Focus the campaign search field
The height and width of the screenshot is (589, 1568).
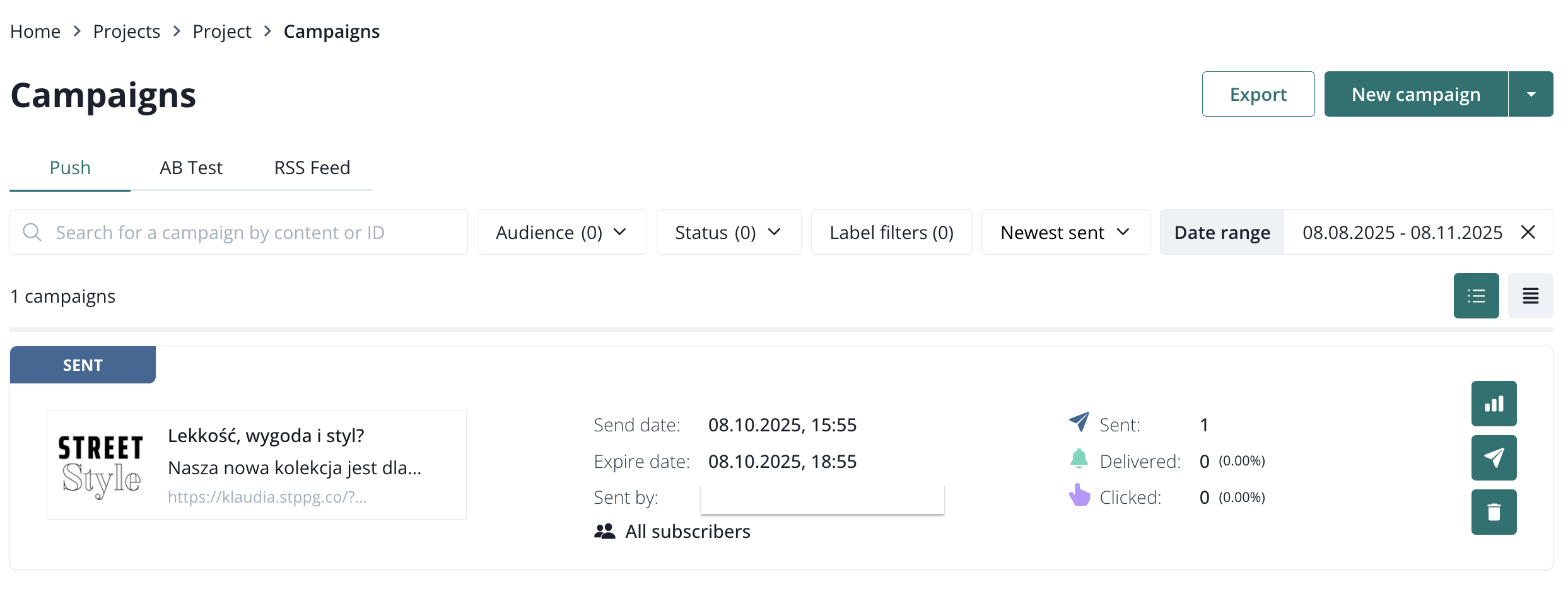click(x=252, y=232)
